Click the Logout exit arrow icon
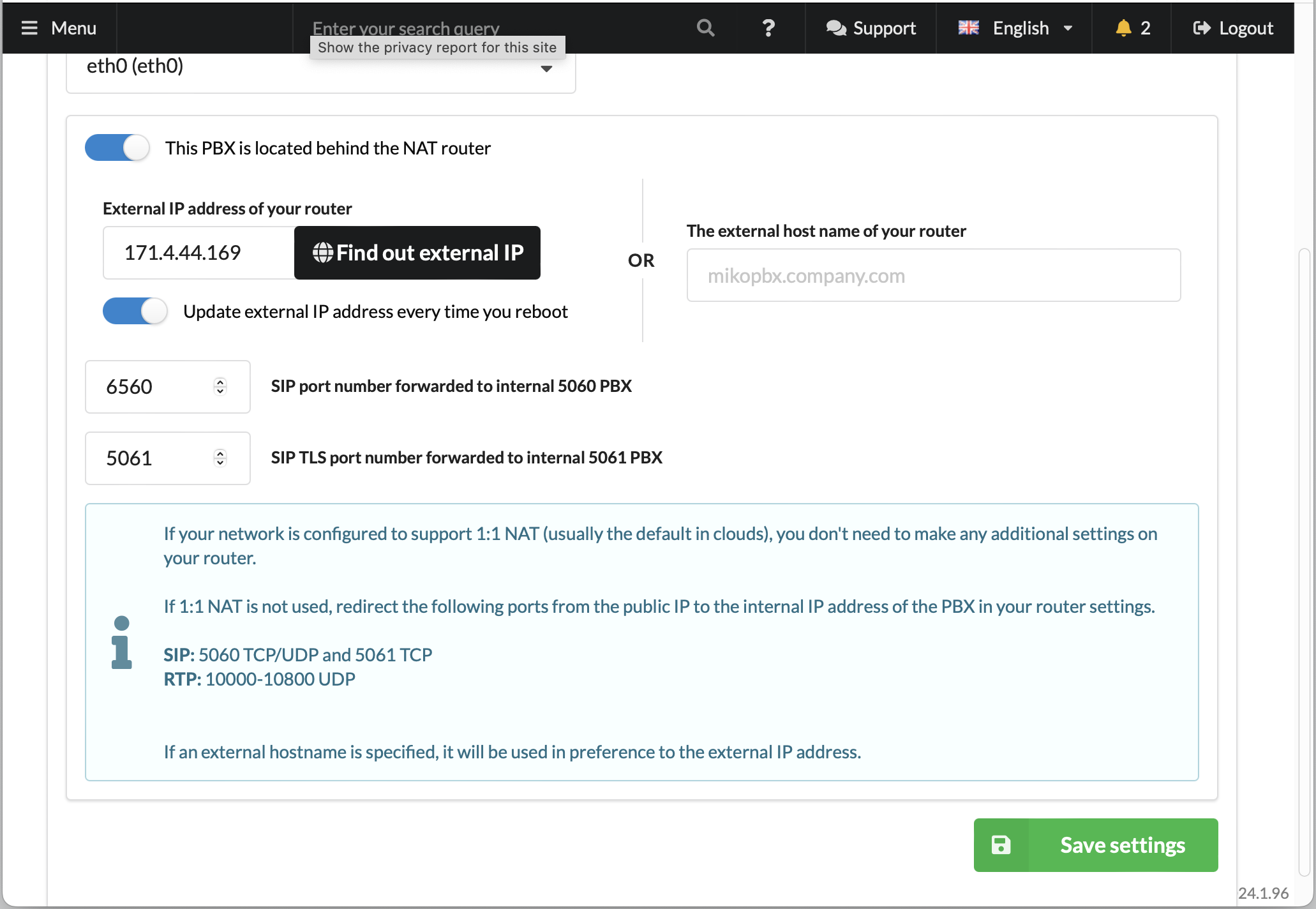The height and width of the screenshot is (909, 1316). [1202, 28]
